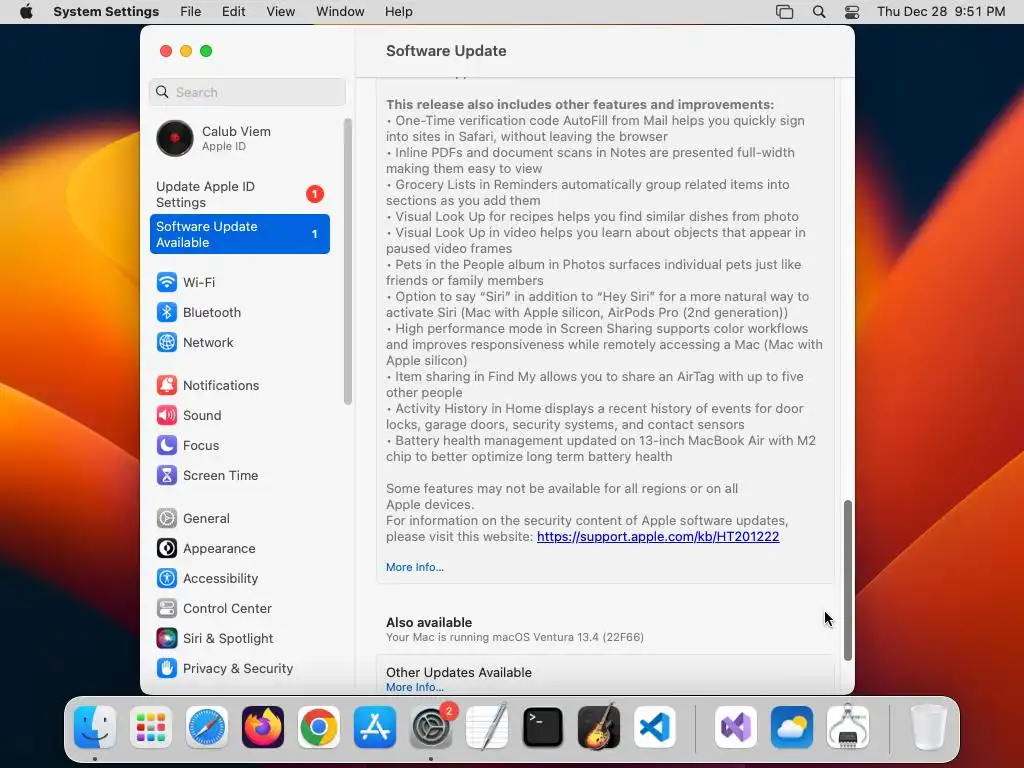This screenshot has height=768, width=1024.
Task: Select the Appearance icon
Action: (167, 549)
